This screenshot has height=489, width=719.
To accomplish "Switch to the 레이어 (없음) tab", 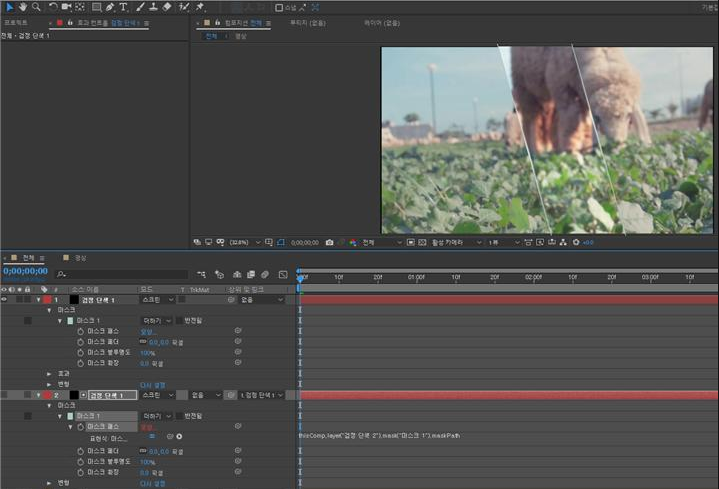I will click(382, 22).
